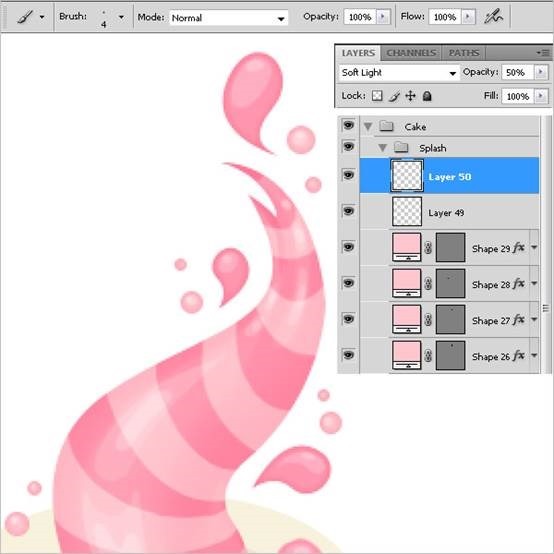Hide Layer 49

coord(348,211)
